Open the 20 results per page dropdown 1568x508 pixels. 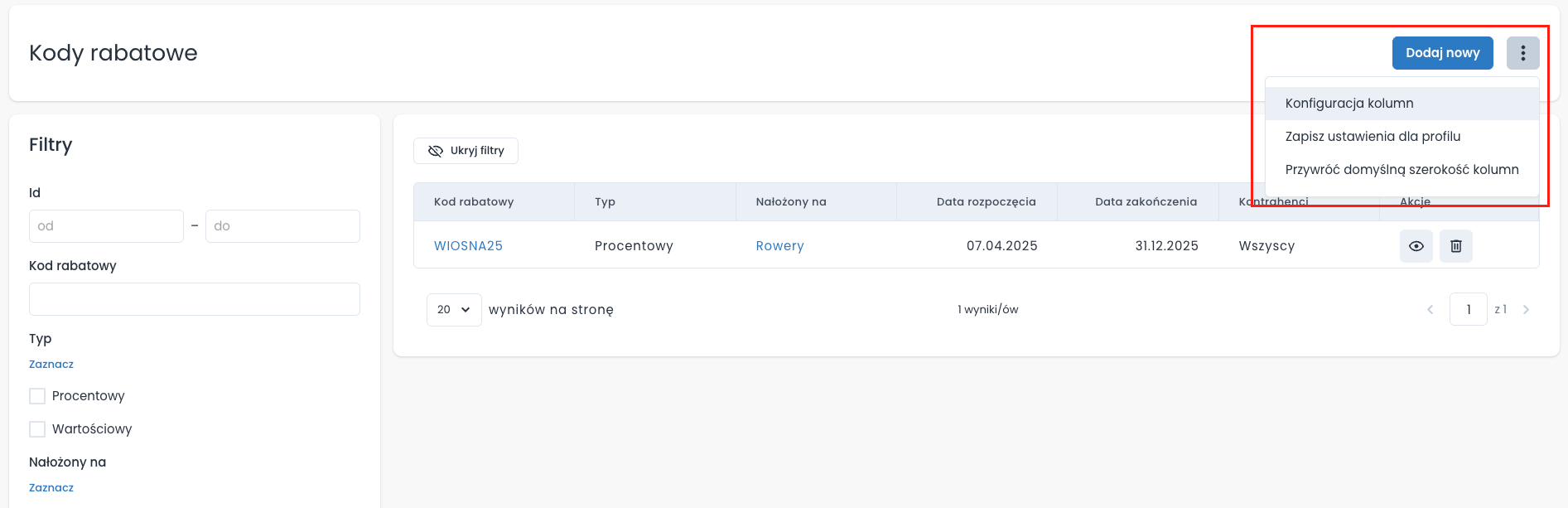453,310
